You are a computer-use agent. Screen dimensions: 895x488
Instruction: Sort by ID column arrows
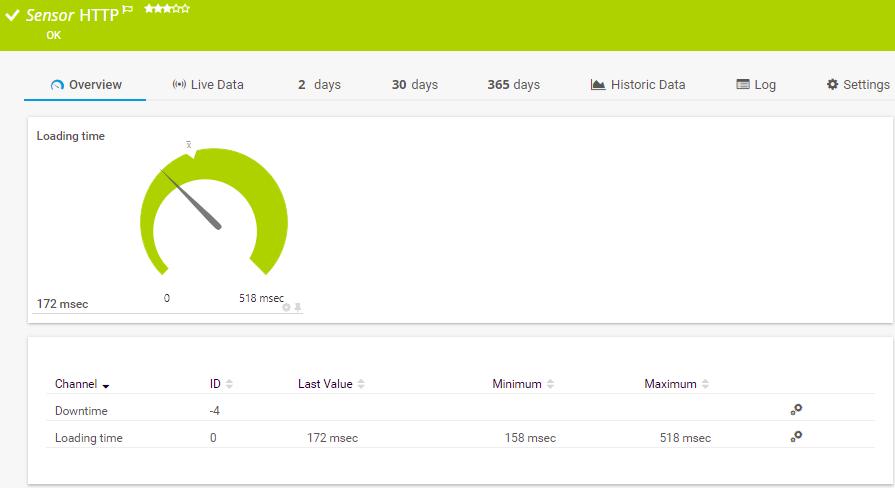pos(229,384)
